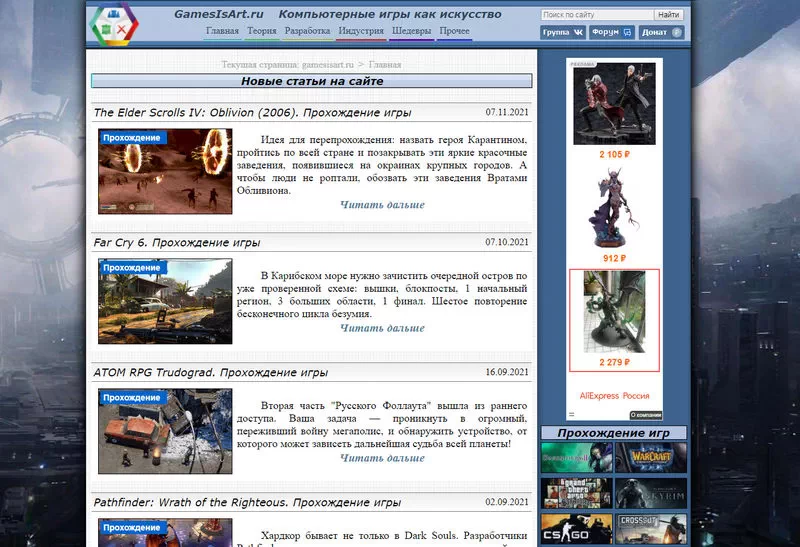Click Читать дальше under the Oblivion article
The image size is (800, 547).
[382, 205]
